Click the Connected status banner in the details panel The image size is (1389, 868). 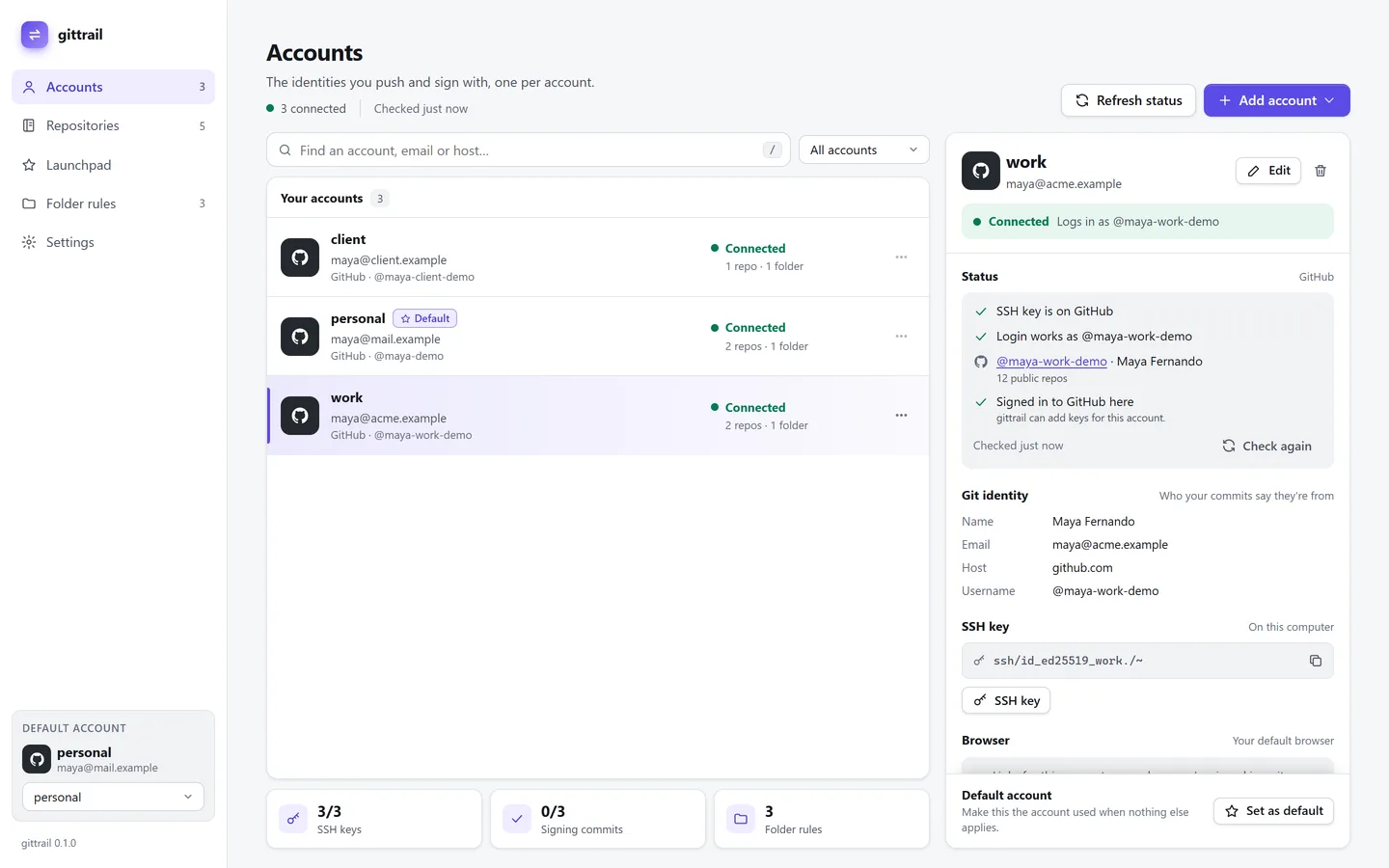coord(1148,222)
